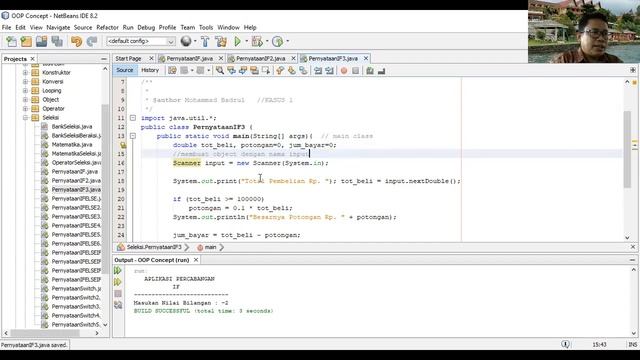
Task: Click the globe browser icon in toolbar
Action: click(x=186, y=41)
